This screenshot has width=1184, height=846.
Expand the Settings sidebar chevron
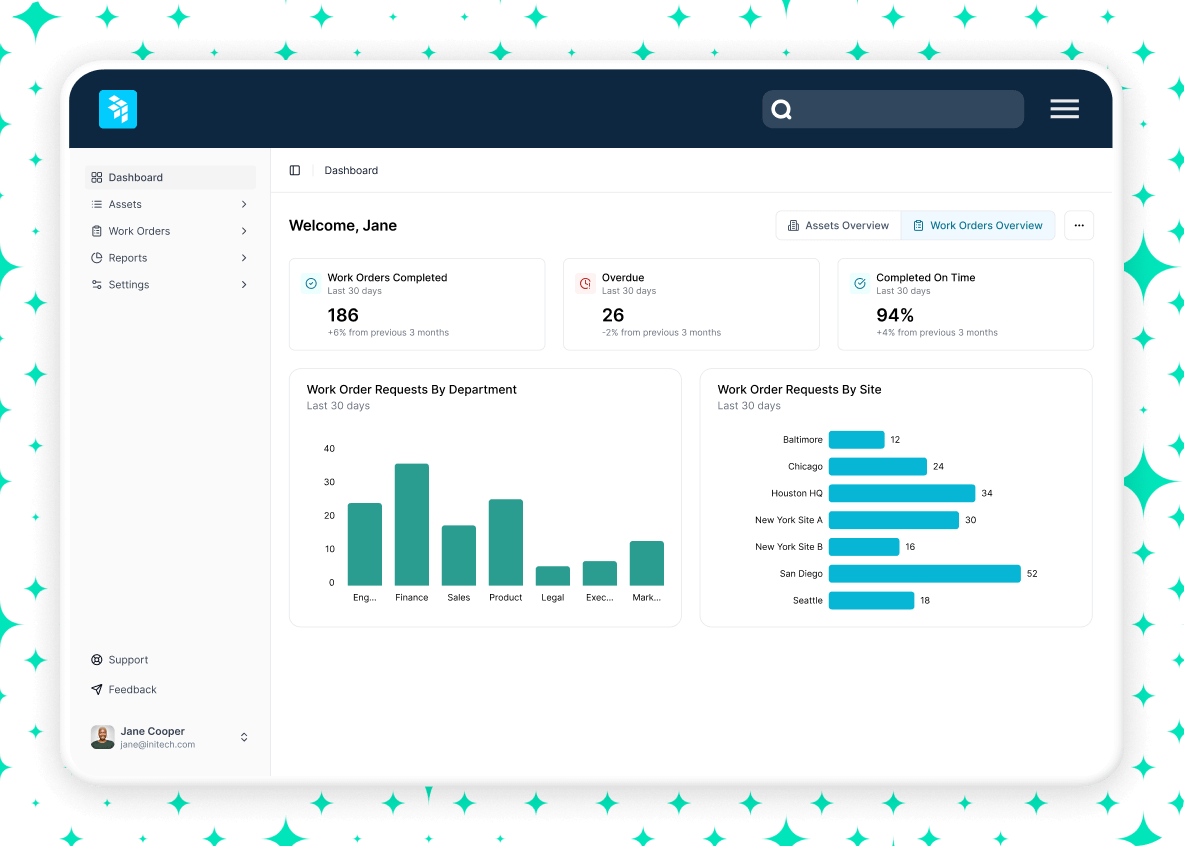pyautogui.click(x=244, y=285)
